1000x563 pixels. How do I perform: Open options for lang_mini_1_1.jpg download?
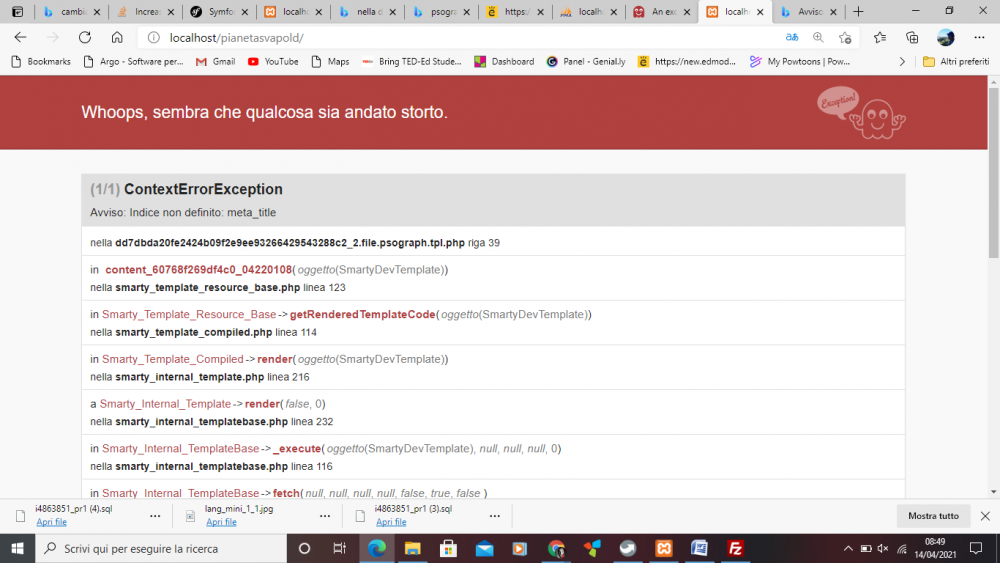click(325, 516)
